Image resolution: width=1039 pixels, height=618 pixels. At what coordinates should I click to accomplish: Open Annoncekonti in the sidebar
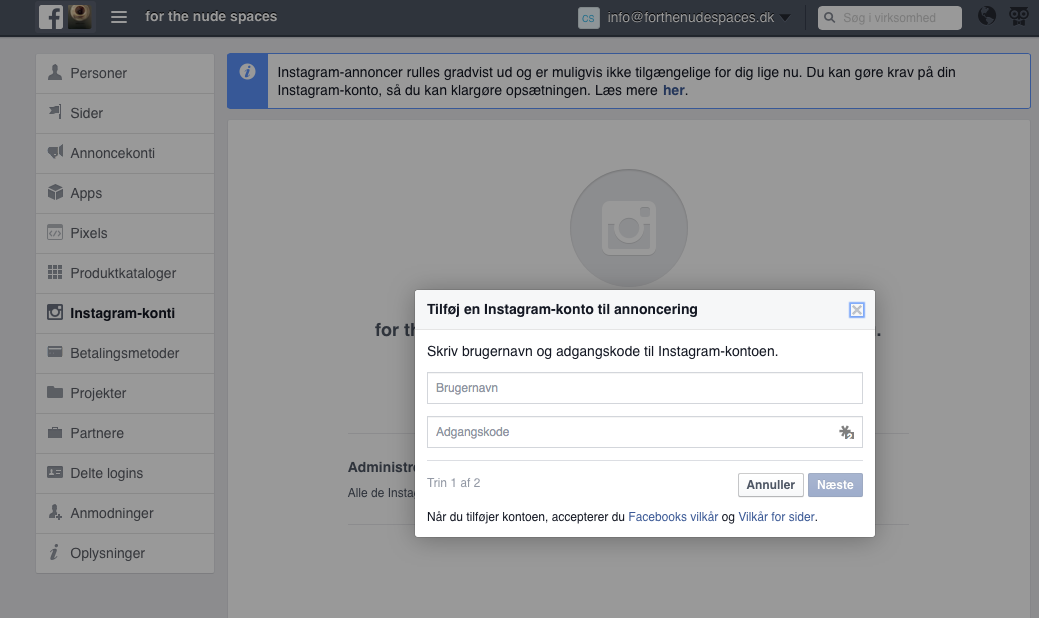pos(125,154)
